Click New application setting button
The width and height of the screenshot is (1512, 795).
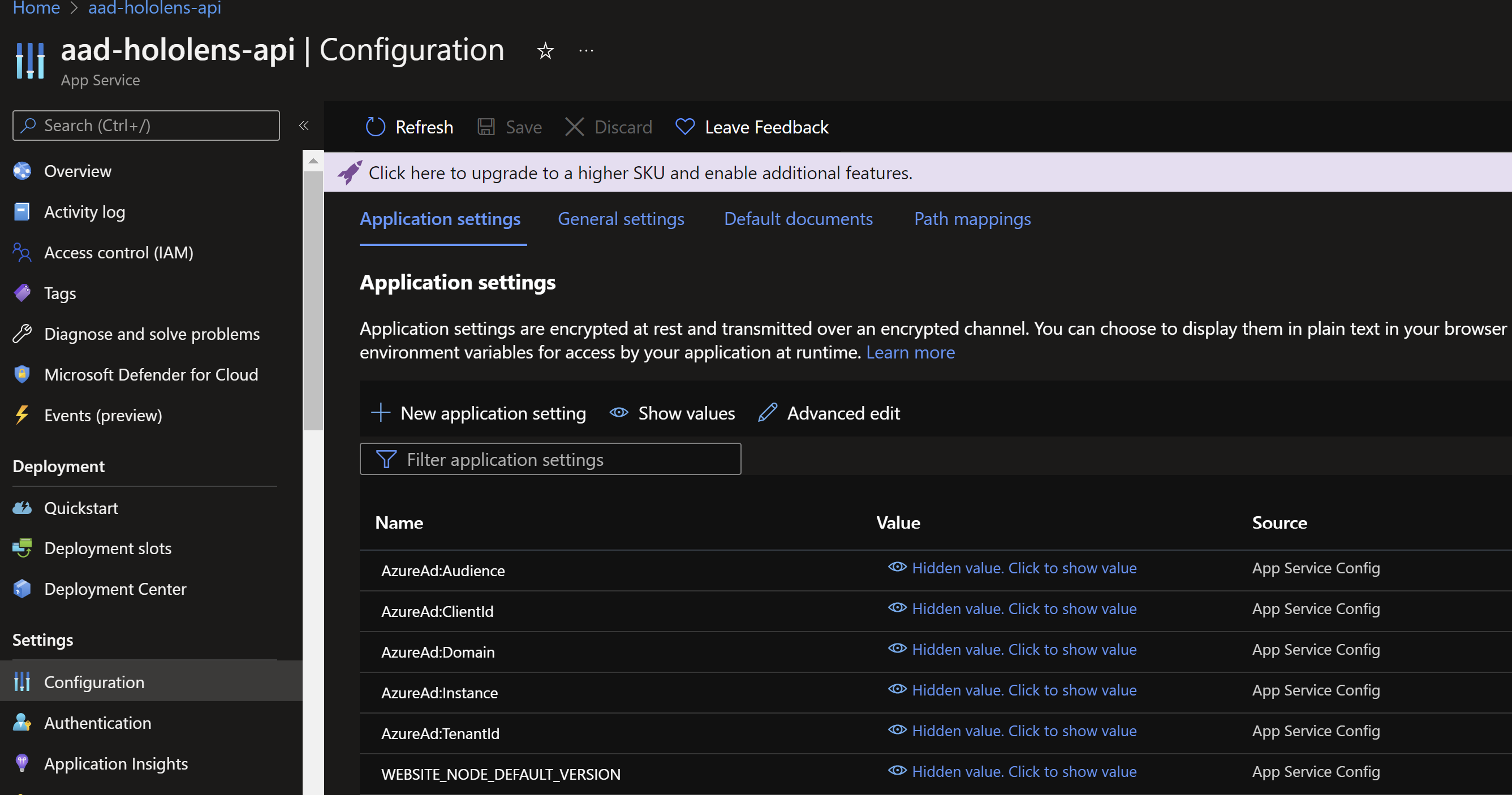pos(479,413)
